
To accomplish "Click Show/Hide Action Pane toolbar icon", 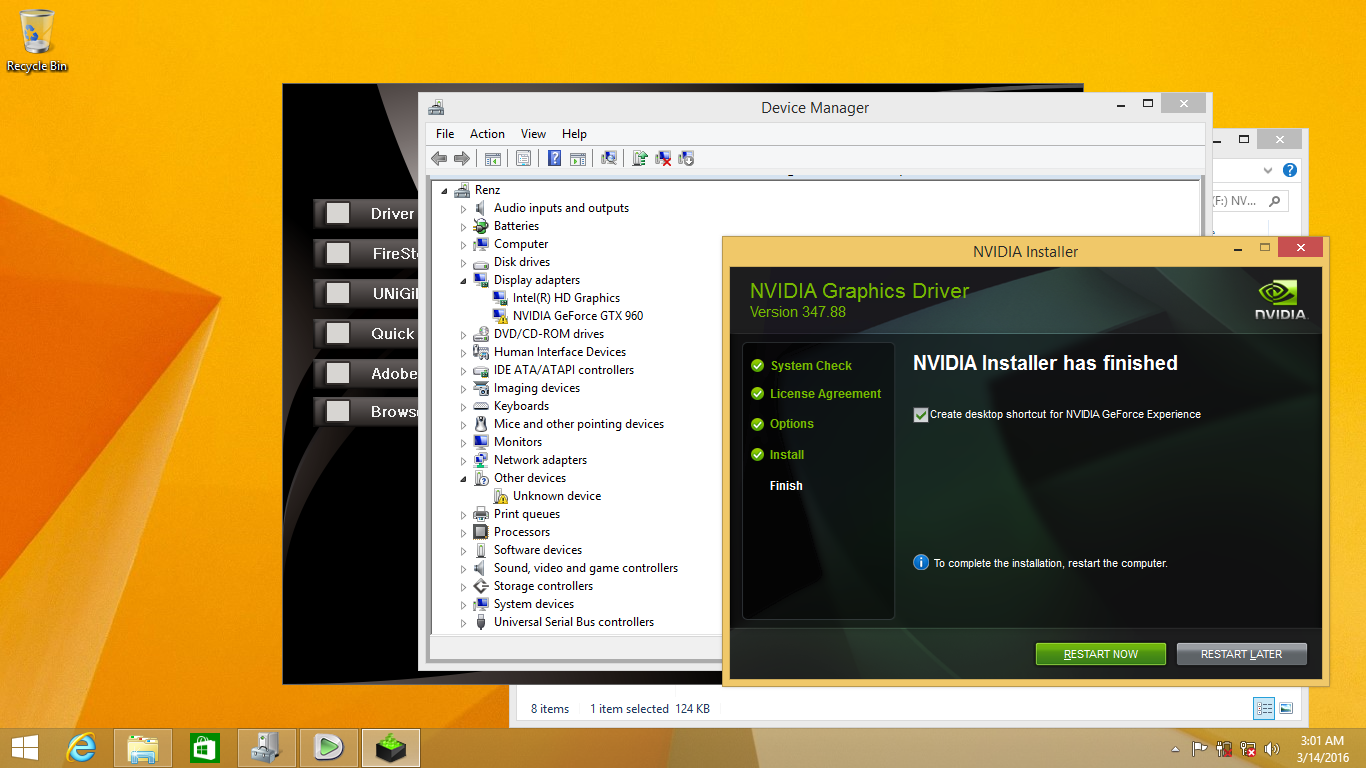I will [x=577, y=158].
